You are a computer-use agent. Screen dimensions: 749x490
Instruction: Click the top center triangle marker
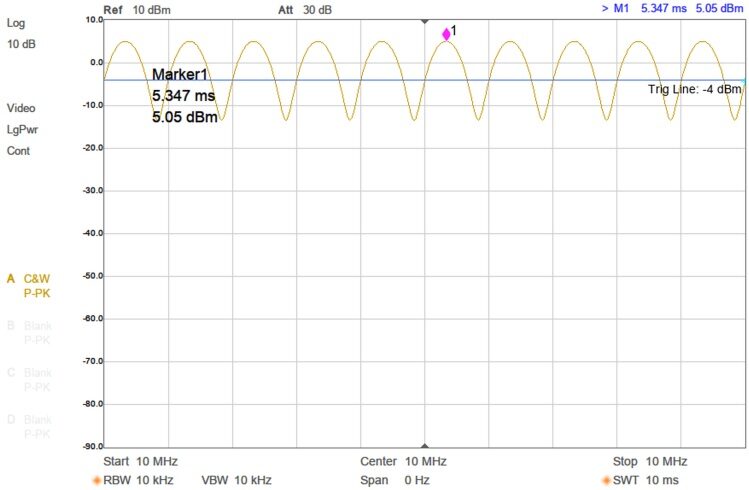coord(425,22)
